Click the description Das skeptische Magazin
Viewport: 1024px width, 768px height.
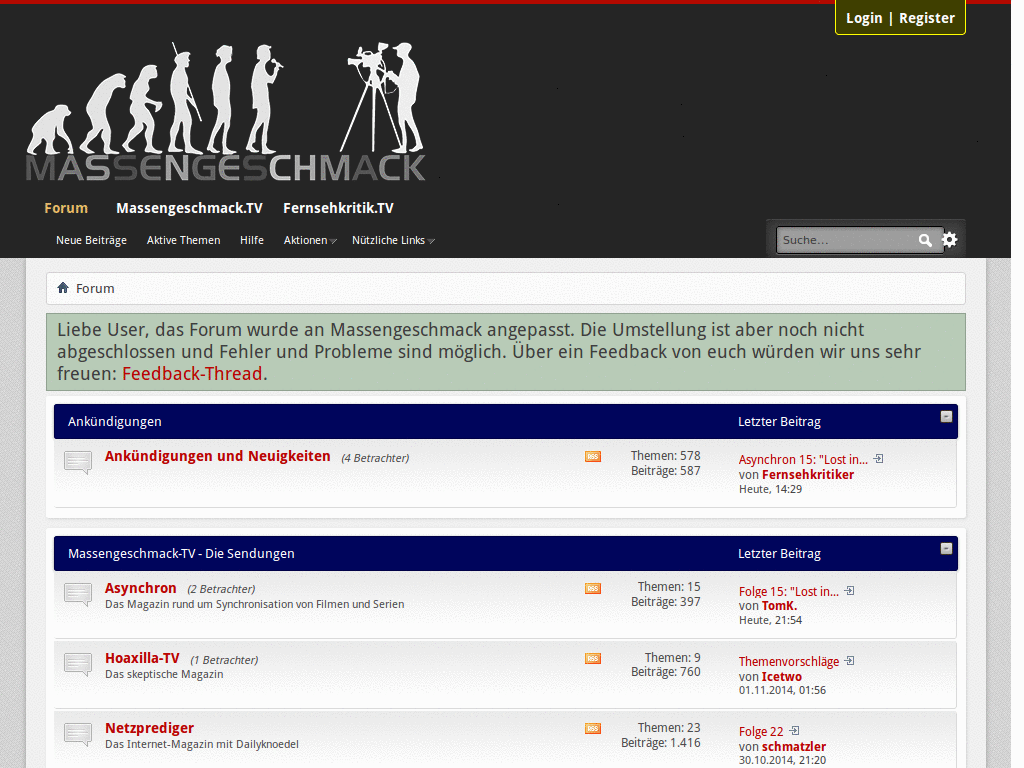[x=164, y=675]
